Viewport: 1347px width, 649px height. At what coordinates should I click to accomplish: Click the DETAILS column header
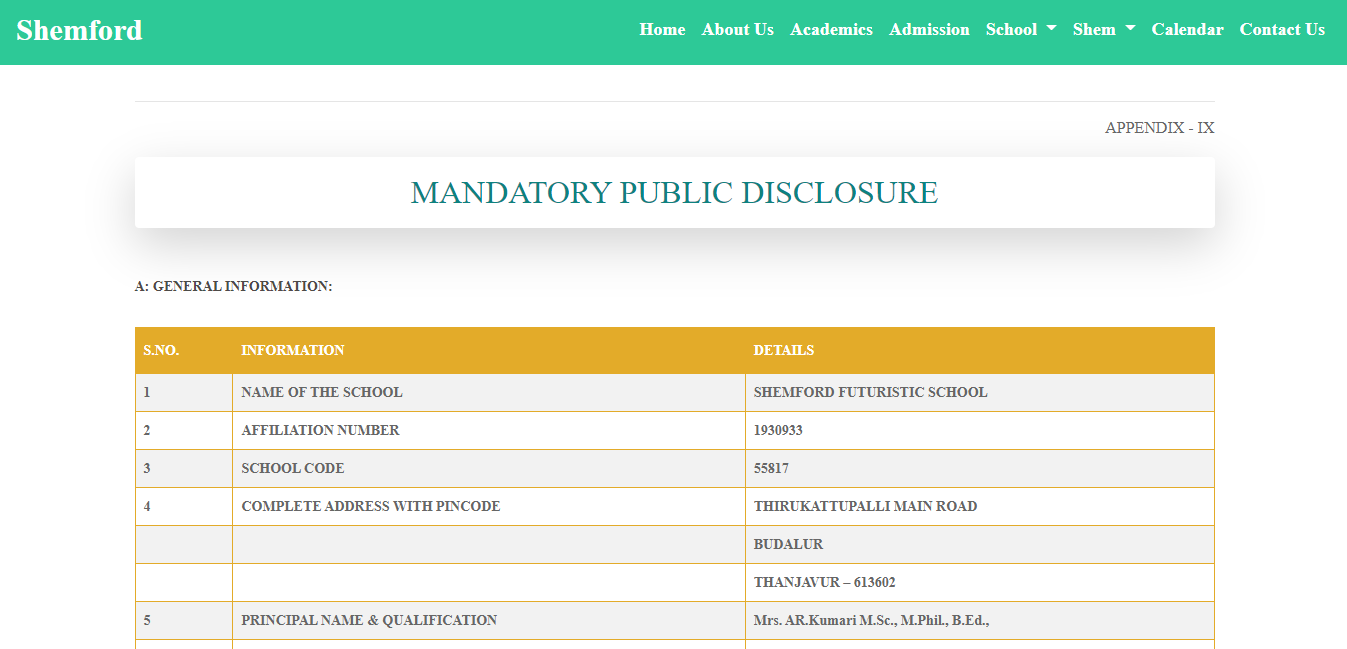(980, 350)
